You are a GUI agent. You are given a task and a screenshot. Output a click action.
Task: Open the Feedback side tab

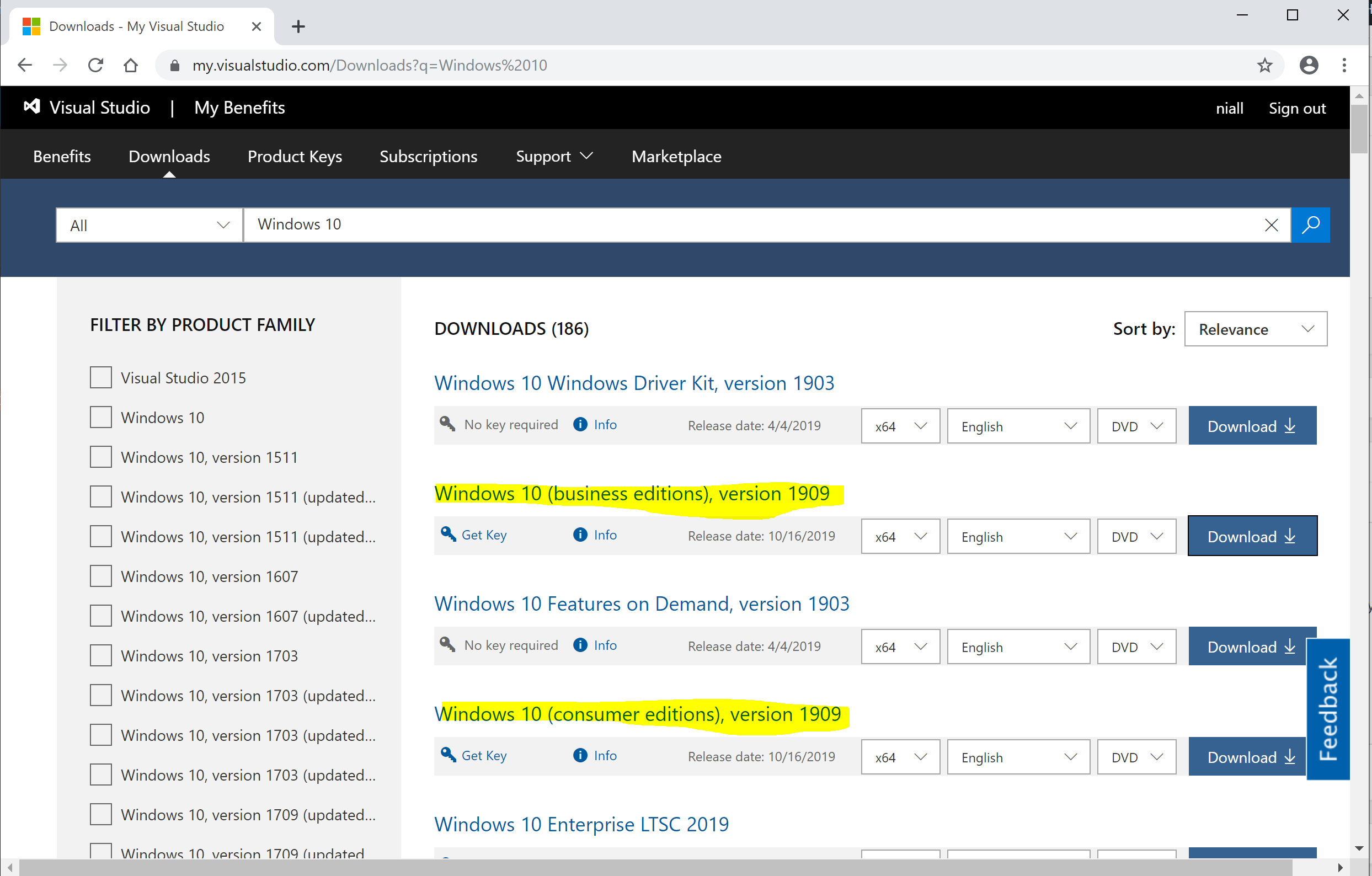[1327, 709]
